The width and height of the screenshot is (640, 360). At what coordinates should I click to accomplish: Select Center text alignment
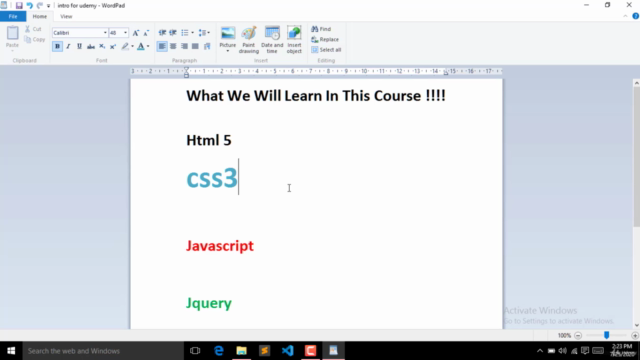point(173,47)
